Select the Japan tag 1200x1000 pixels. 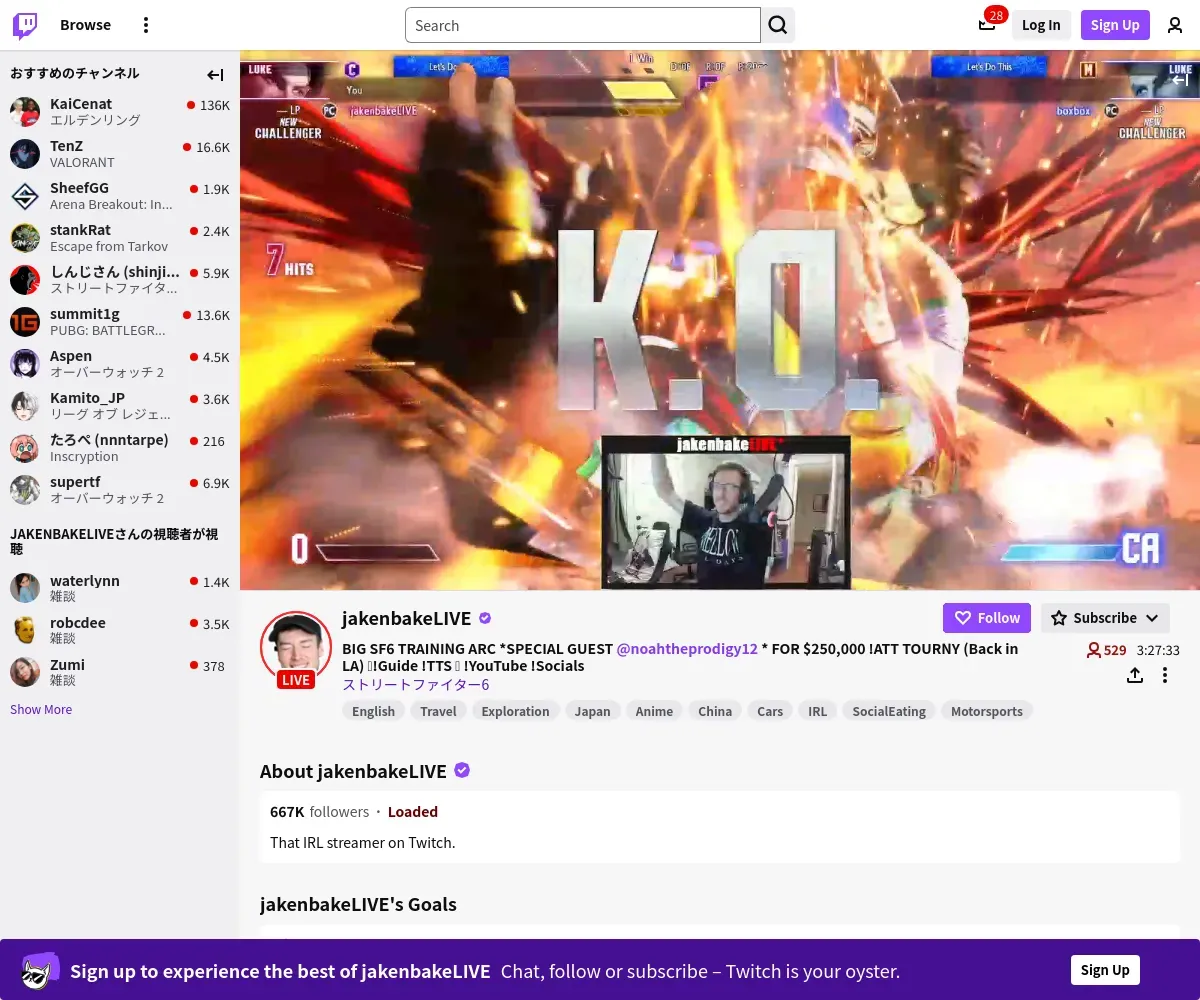[x=592, y=711]
